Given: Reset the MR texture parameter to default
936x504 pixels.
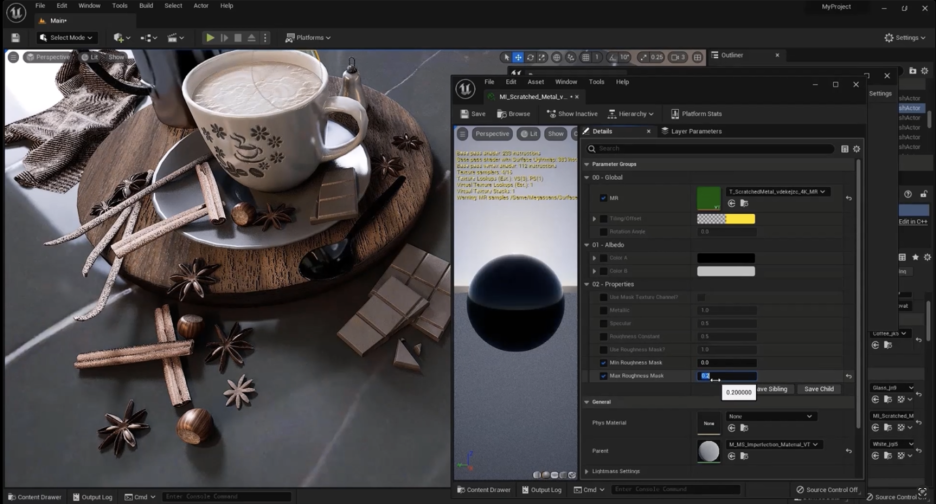Looking at the screenshot, I should (849, 198).
